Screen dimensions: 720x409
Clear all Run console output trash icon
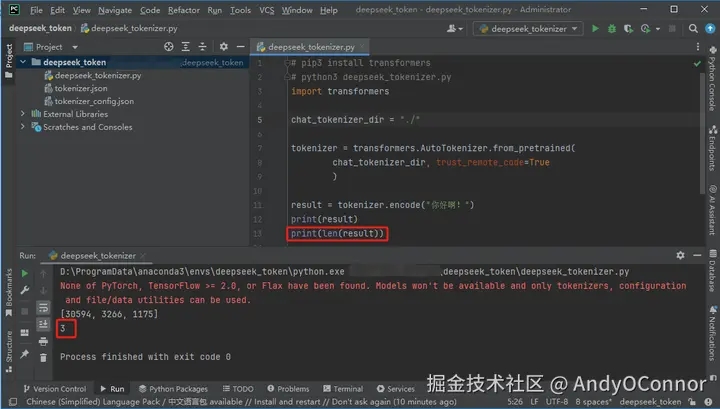pyautogui.click(x=43, y=358)
